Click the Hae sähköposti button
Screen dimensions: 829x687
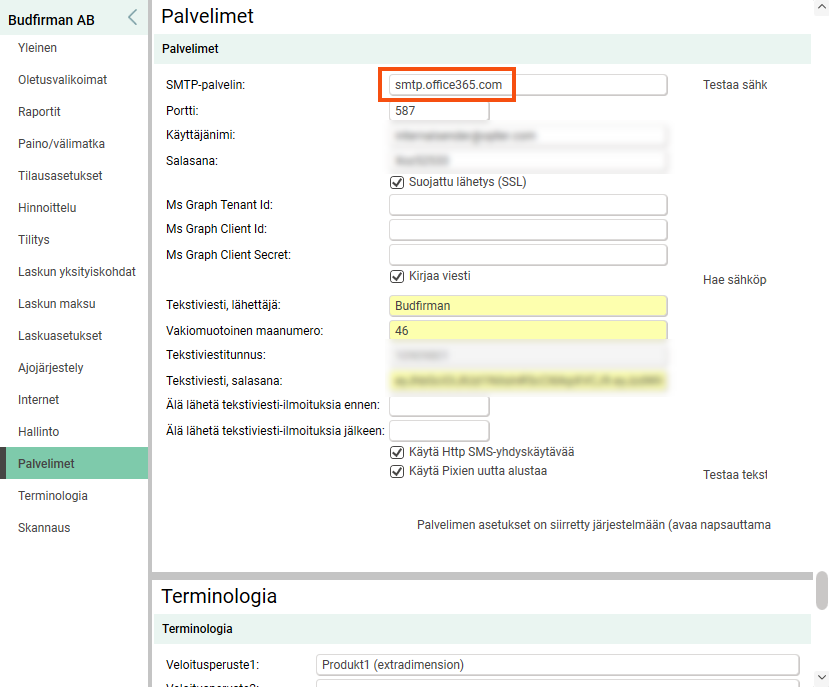pyautogui.click(x=735, y=280)
